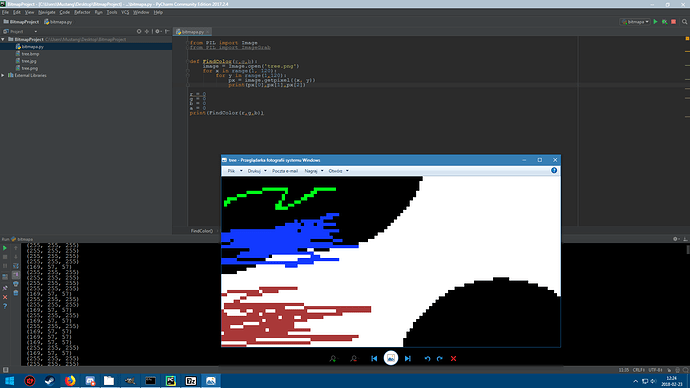The height and width of the screenshot is (388, 690).
Task: Rotate the photo counterclockwise in Photo Viewer
Action: [x=427, y=359]
